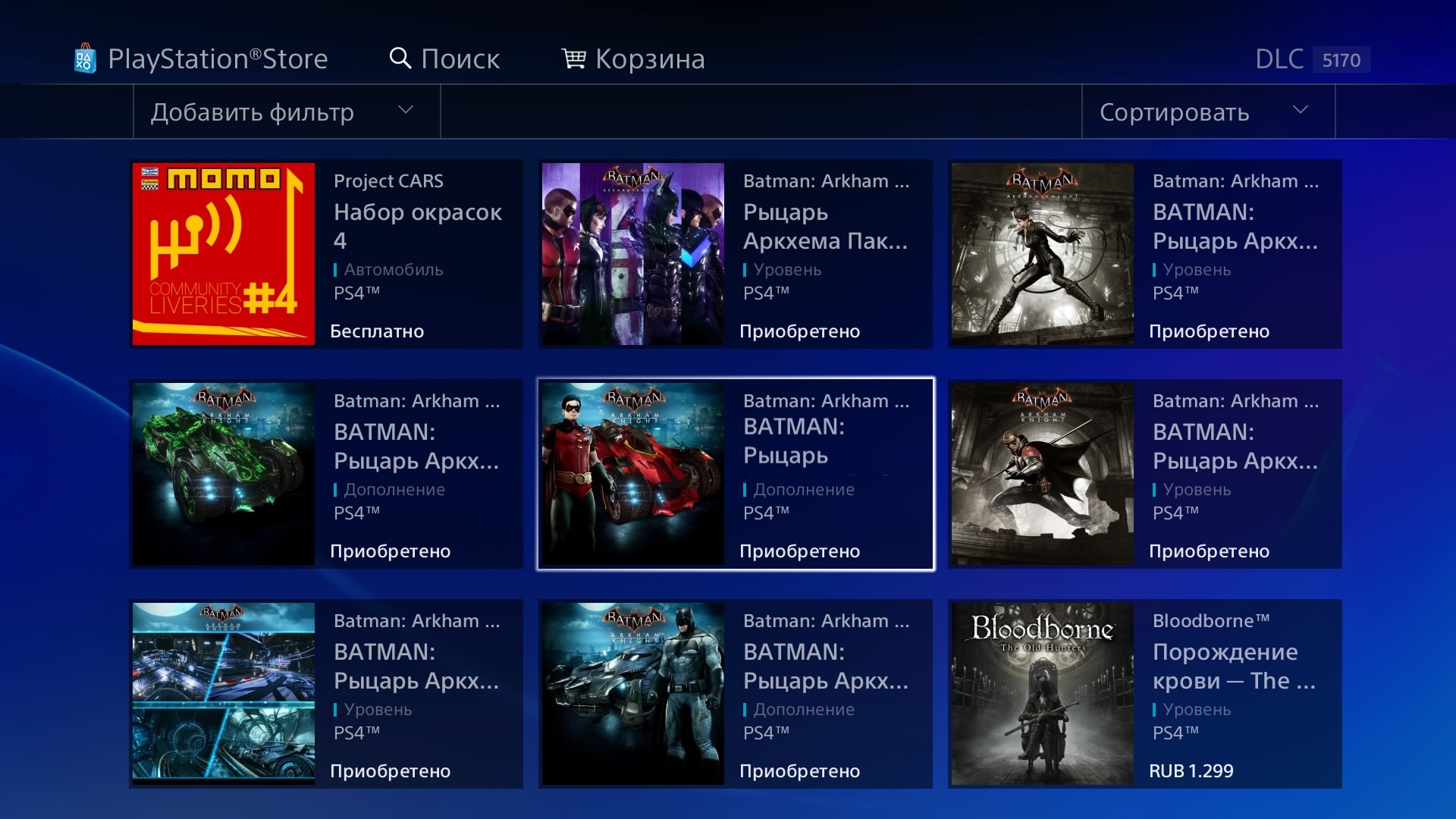Open Корзина cart

650,58
